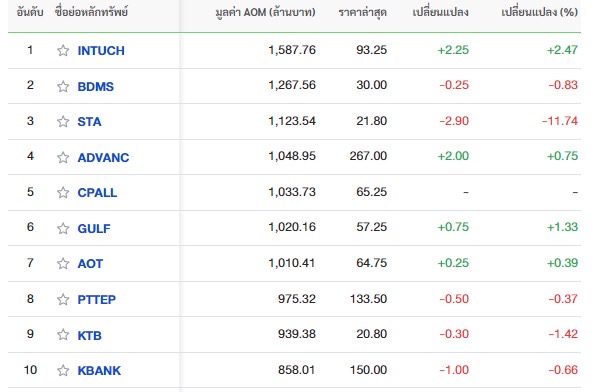Open the BDMS stock page
This screenshot has height=392, width=600.
click(x=96, y=87)
